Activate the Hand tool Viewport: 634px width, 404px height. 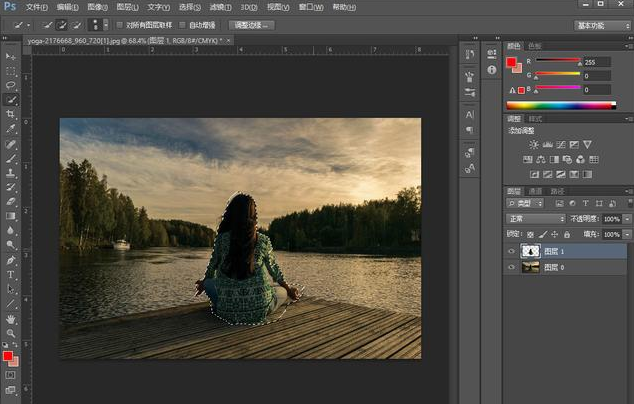[x=11, y=318]
